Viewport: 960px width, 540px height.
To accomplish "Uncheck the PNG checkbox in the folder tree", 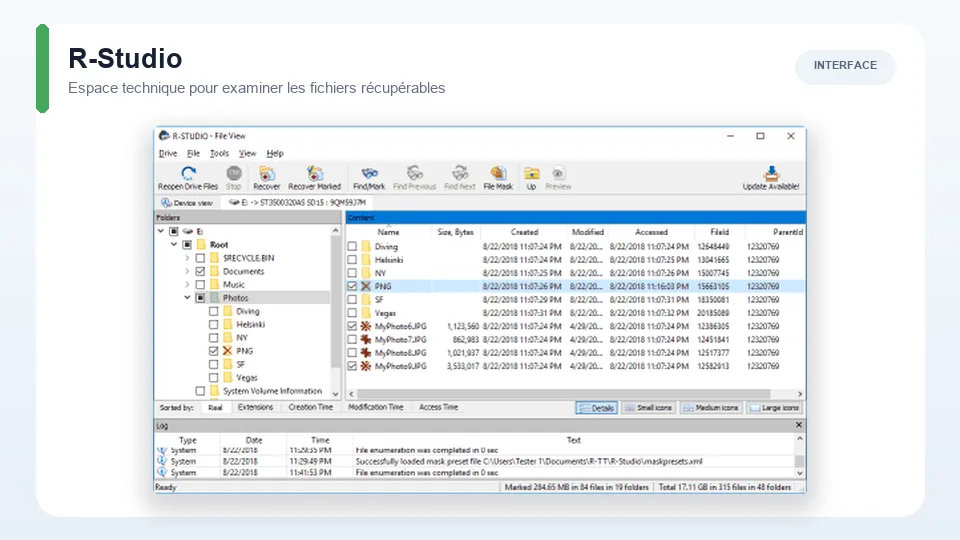I will [213, 351].
